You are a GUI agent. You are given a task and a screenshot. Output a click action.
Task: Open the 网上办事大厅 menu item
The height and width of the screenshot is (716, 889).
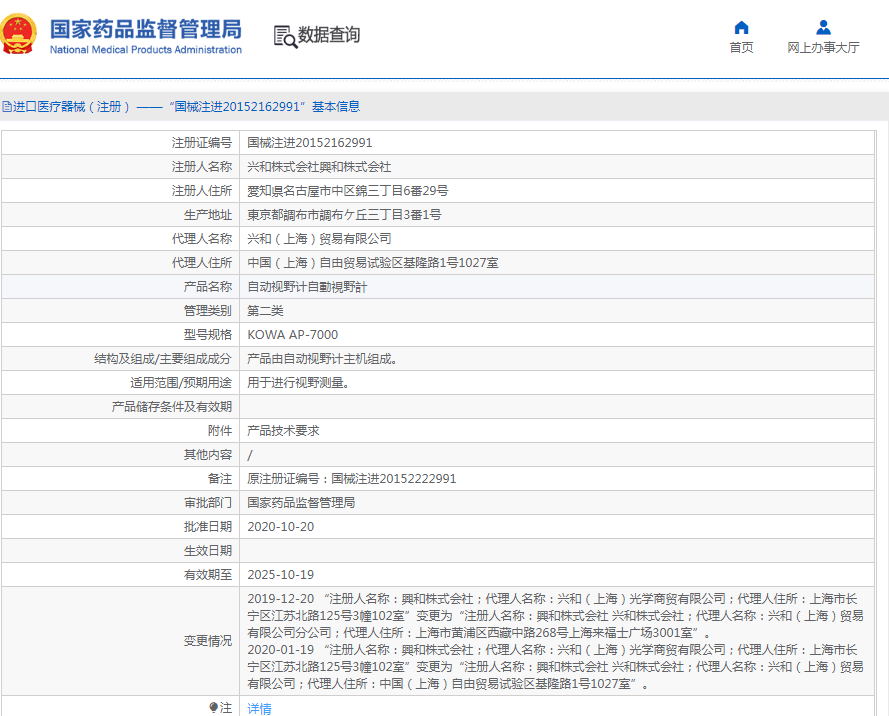pyautogui.click(x=823, y=47)
